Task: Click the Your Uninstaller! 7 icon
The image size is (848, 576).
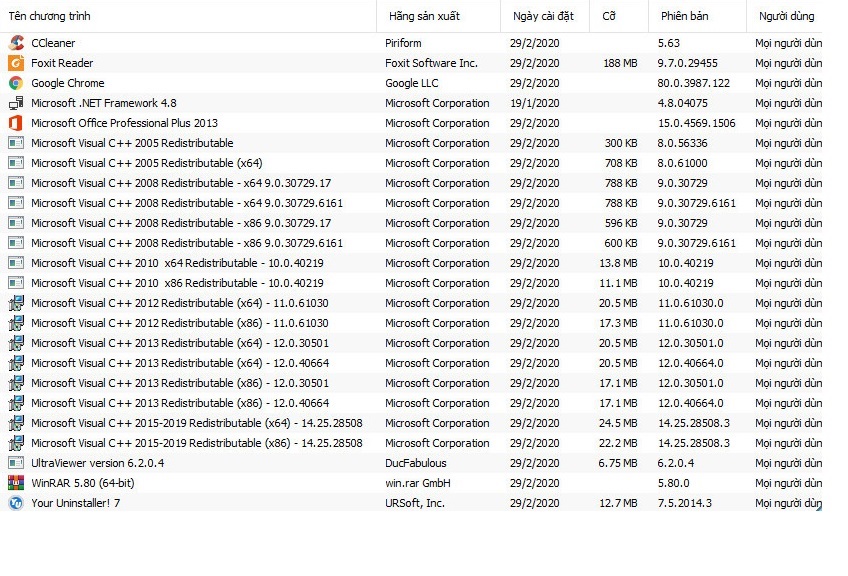Action: 16,503
